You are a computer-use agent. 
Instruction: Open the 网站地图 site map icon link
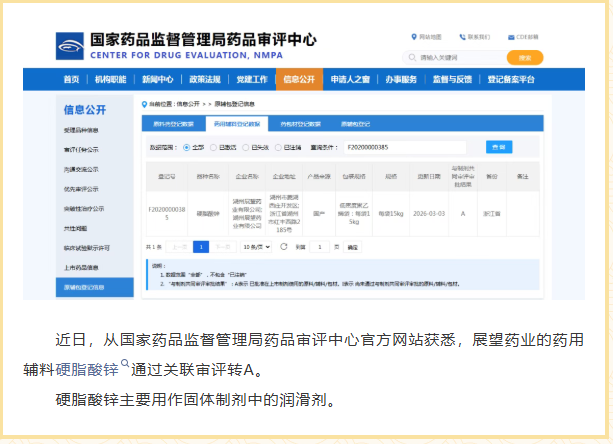click(x=415, y=36)
